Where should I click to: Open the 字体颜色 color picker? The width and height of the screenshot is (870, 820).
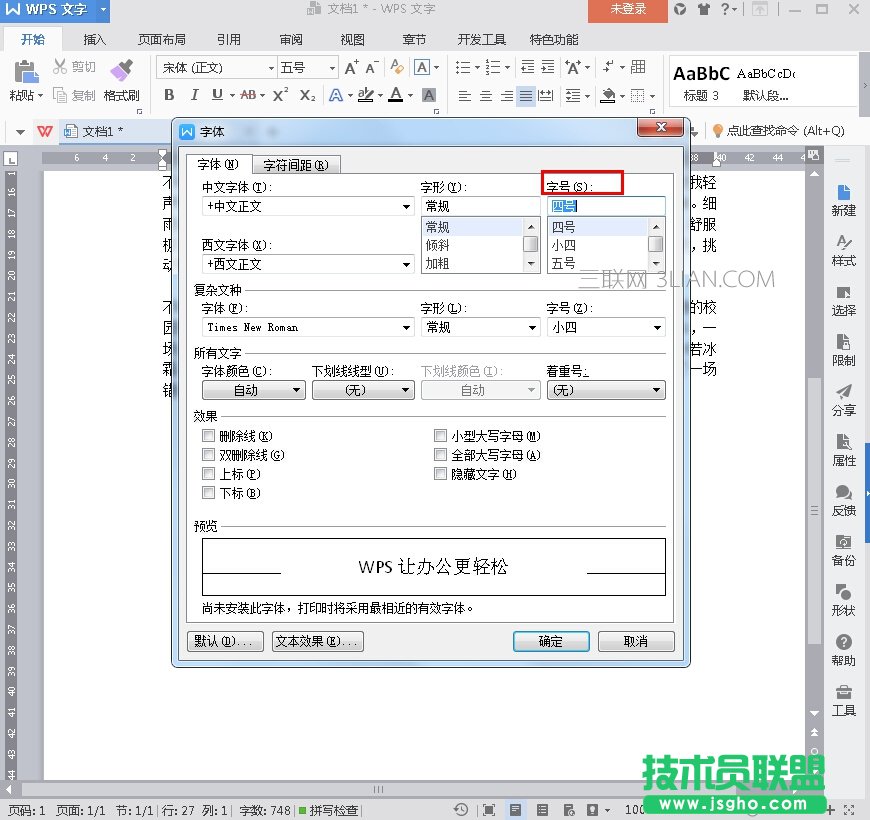click(253, 391)
